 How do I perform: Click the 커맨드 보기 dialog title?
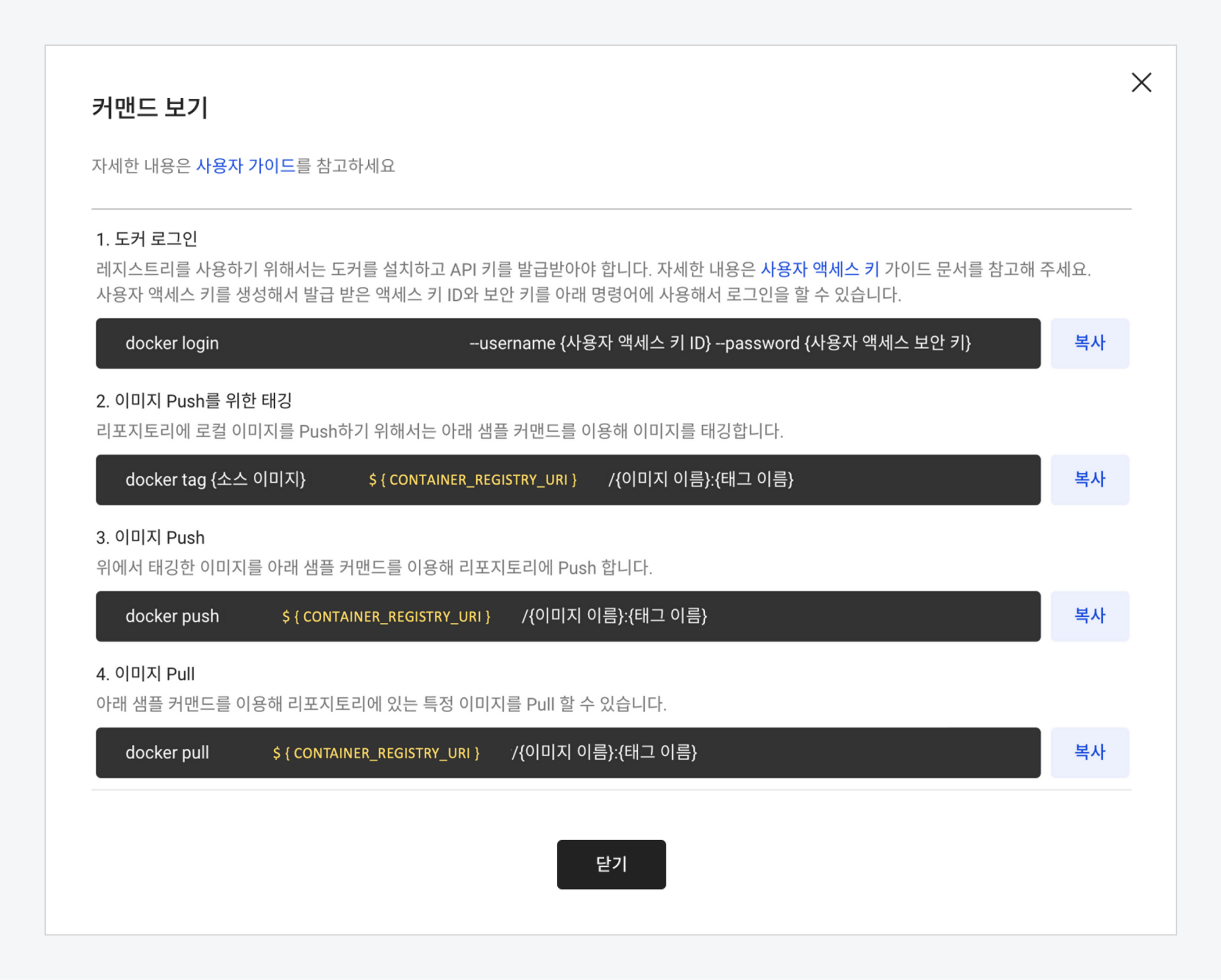pos(150,107)
